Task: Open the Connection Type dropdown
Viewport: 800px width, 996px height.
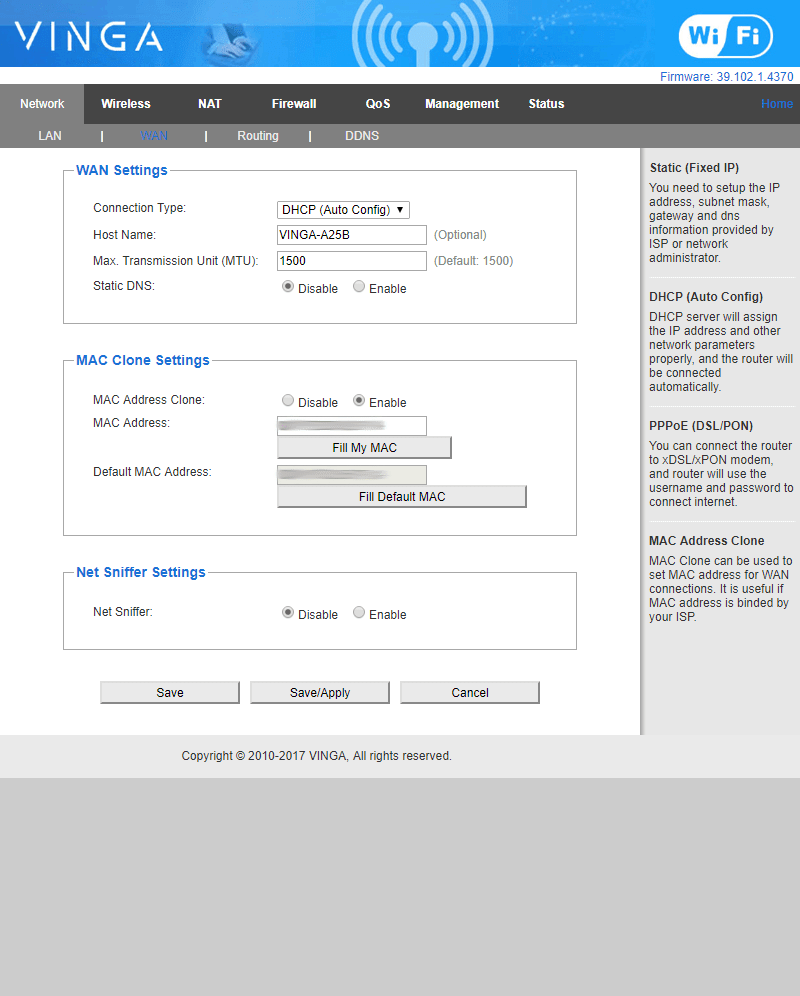Action: coord(343,210)
